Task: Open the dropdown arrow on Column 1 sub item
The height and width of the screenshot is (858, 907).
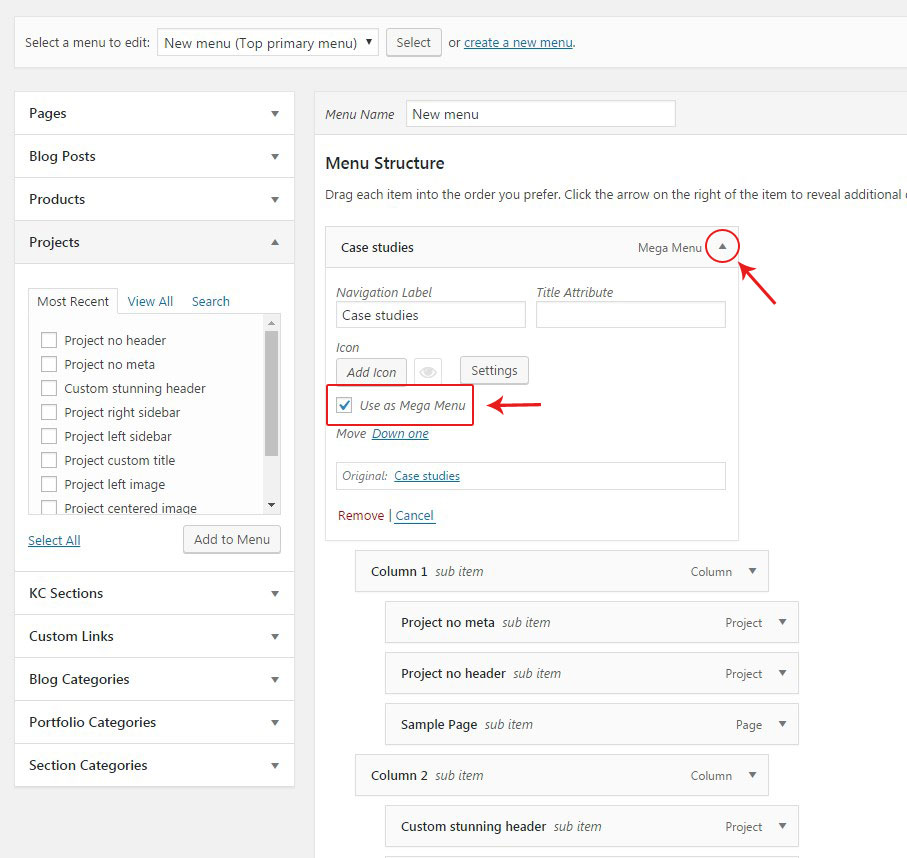Action: click(x=753, y=571)
